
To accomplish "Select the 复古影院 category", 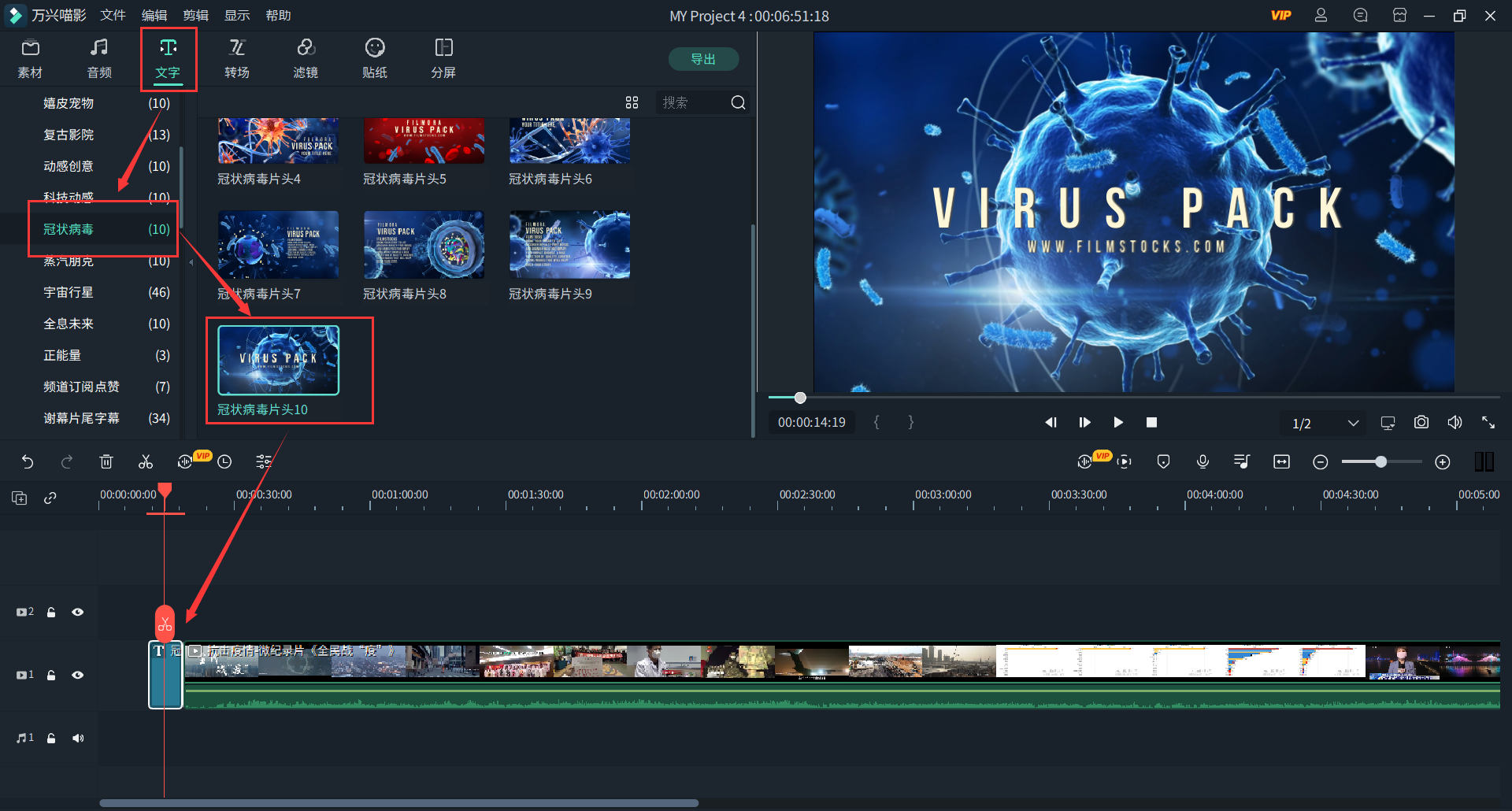I will [x=106, y=135].
